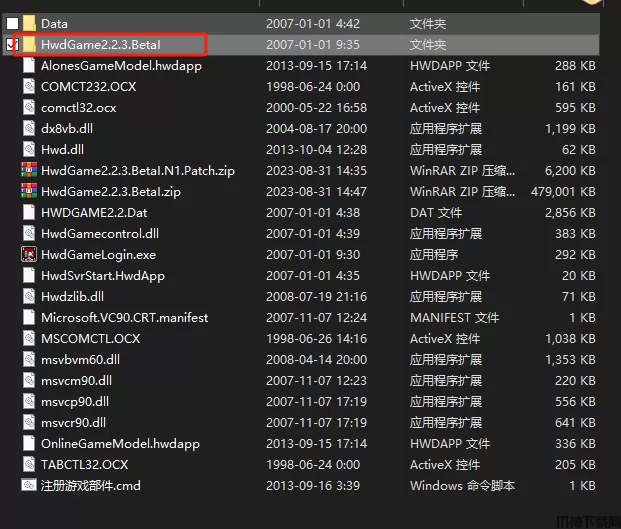Click the WinRAR icon of HwdGame2.2.3.BetaI.zip
The image size is (621, 529).
29,191
